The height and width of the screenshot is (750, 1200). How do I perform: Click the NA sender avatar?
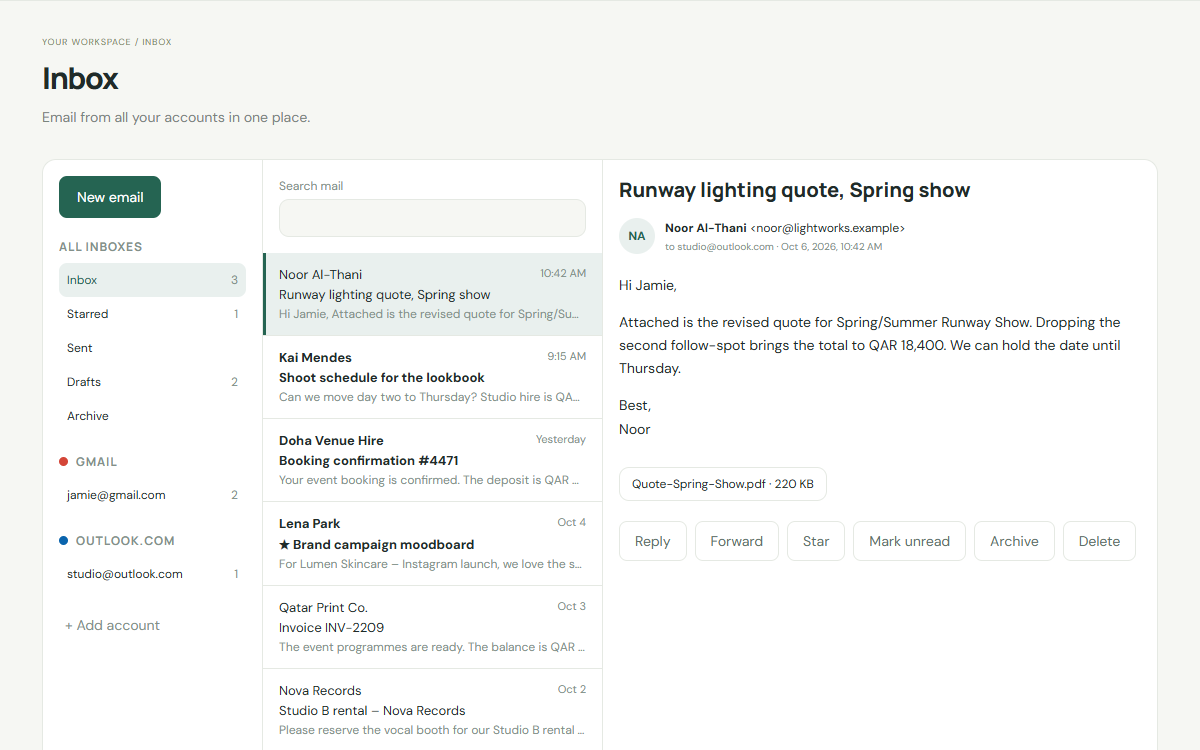pyautogui.click(x=637, y=236)
